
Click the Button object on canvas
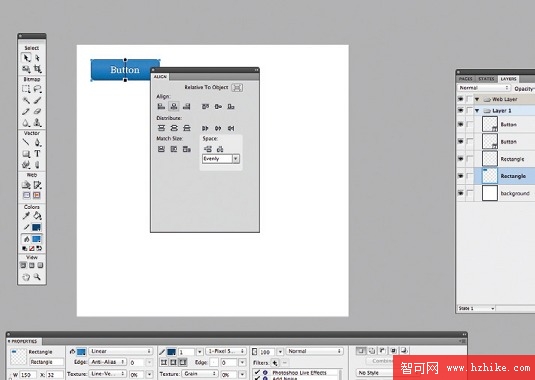(125, 70)
